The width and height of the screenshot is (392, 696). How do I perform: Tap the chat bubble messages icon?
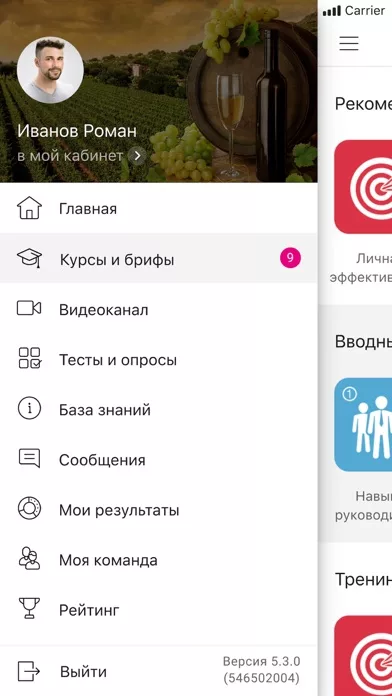(x=29, y=458)
